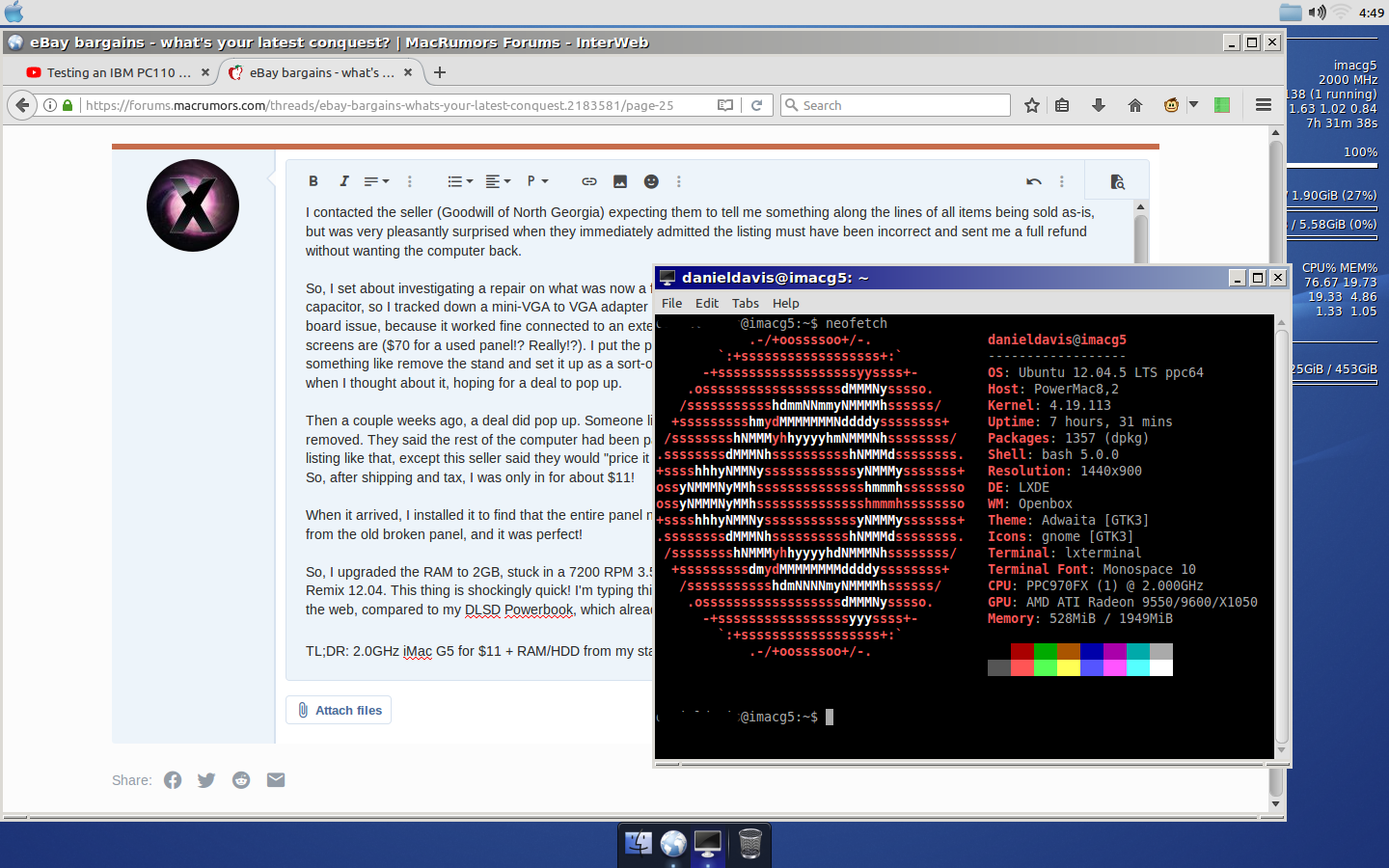This screenshot has height=868, width=1389.
Task: Click the 4:49 clock
Action: click(x=1371, y=13)
